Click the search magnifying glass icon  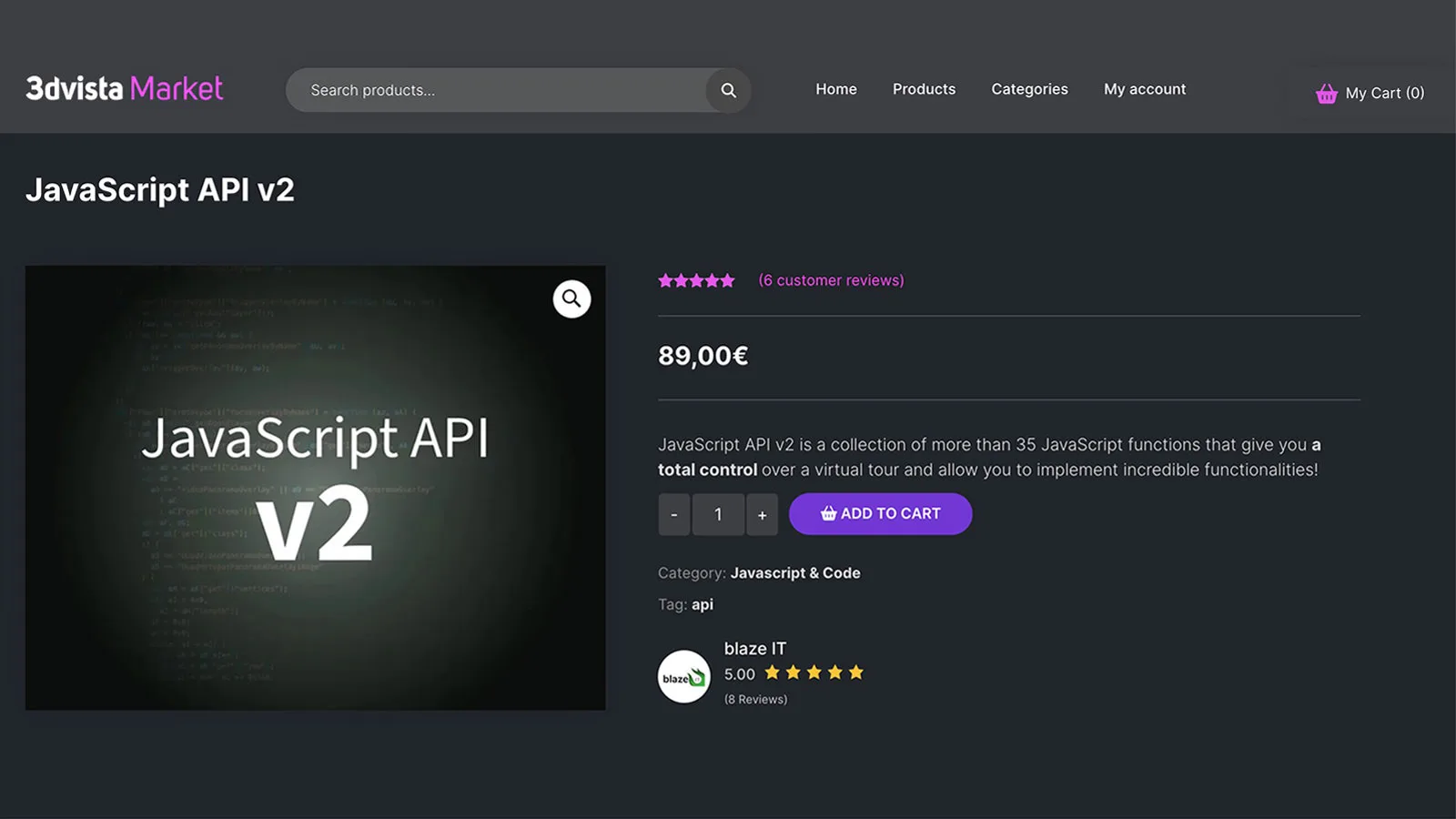click(728, 90)
